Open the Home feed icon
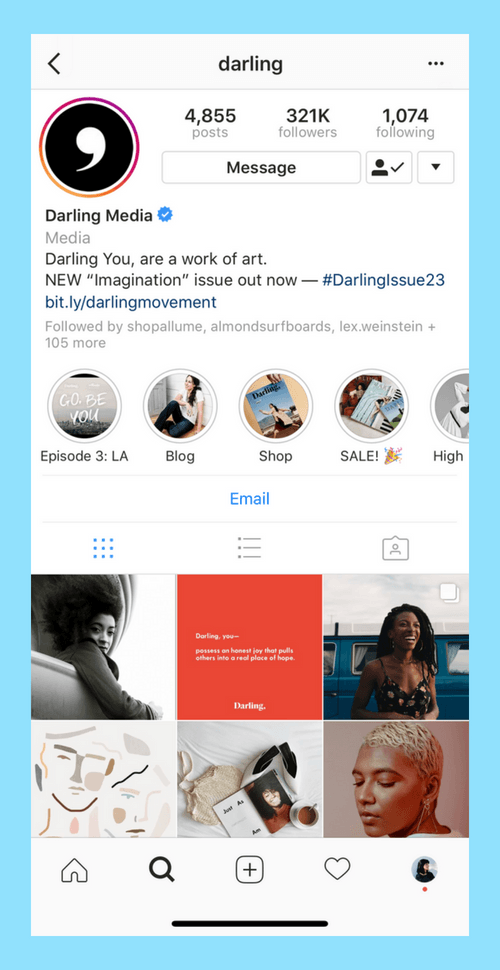This screenshot has height=970, width=500. 74,870
